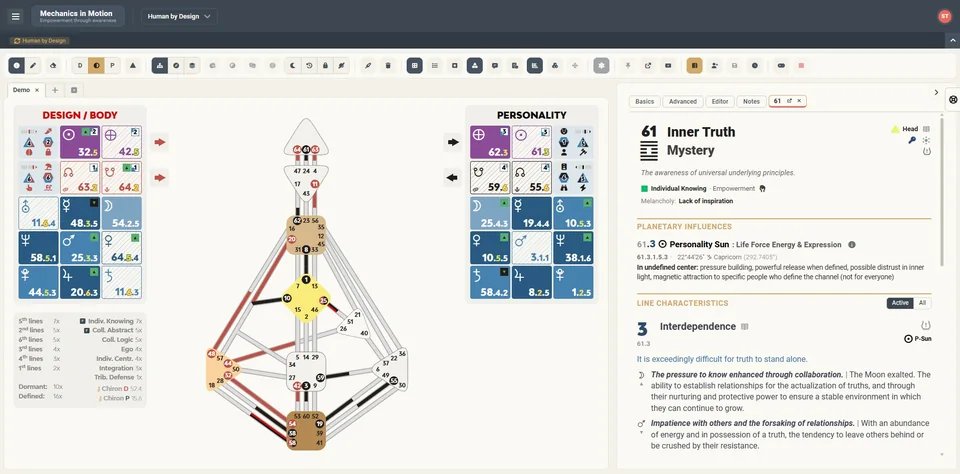This screenshot has height=474, width=960.
Task: Select Active in line characteristics toggle
Action: (x=900, y=303)
